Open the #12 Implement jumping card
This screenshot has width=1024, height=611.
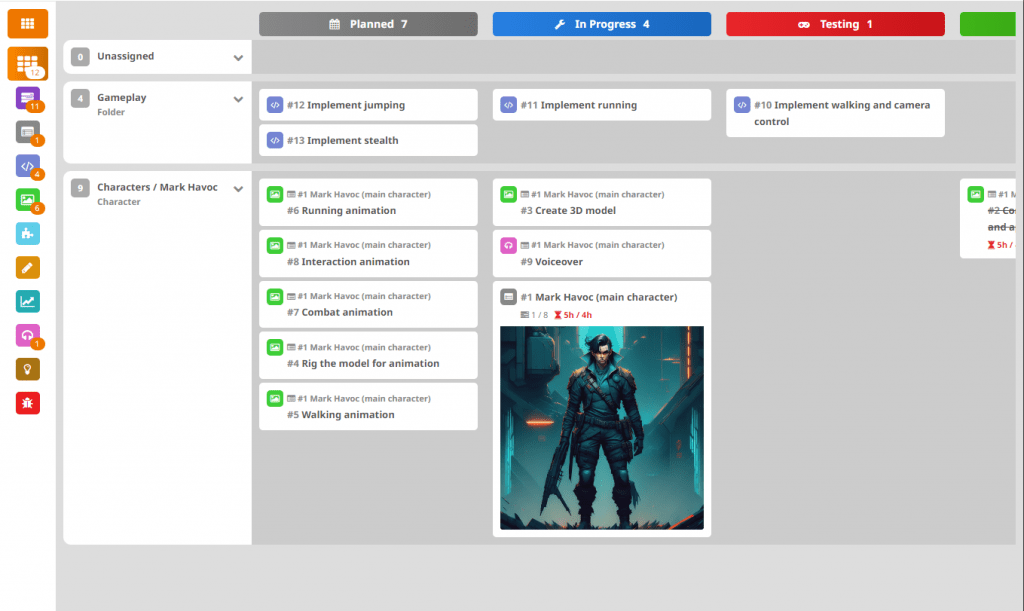click(x=368, y=105)
